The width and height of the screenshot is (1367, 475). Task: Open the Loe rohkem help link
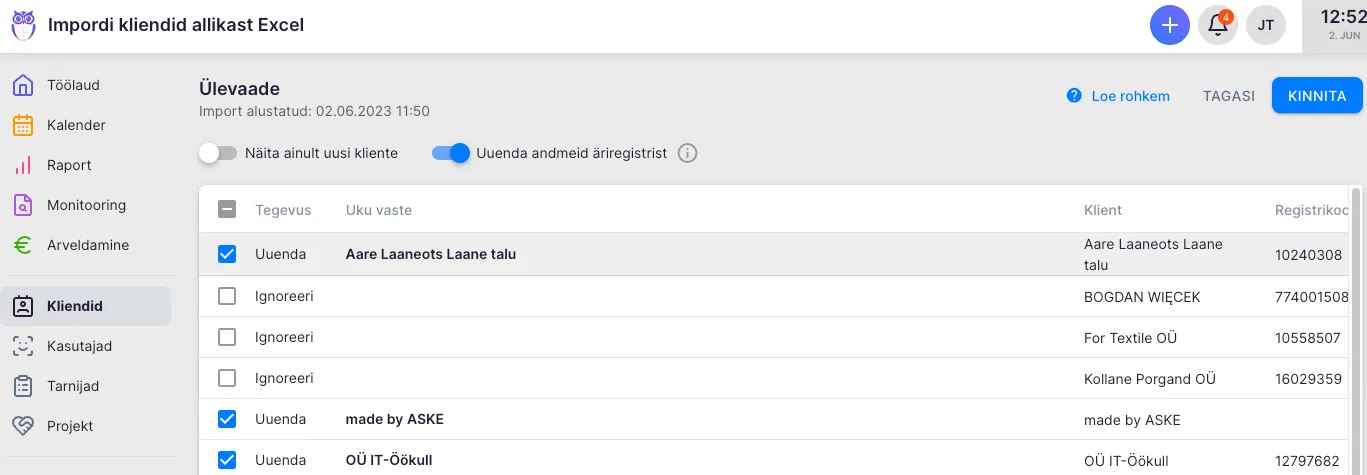pyautogui.click(x=1119, y=96)
